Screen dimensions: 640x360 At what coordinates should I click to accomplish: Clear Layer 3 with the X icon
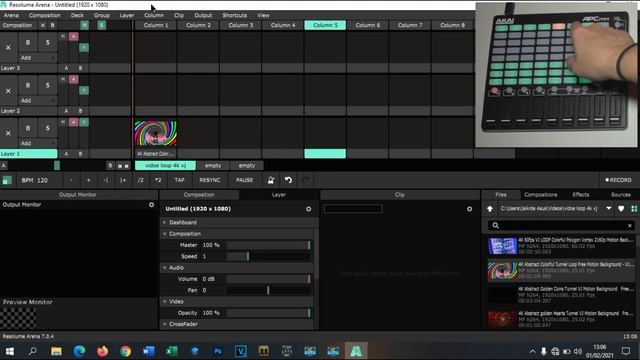(x=8, y=47)
